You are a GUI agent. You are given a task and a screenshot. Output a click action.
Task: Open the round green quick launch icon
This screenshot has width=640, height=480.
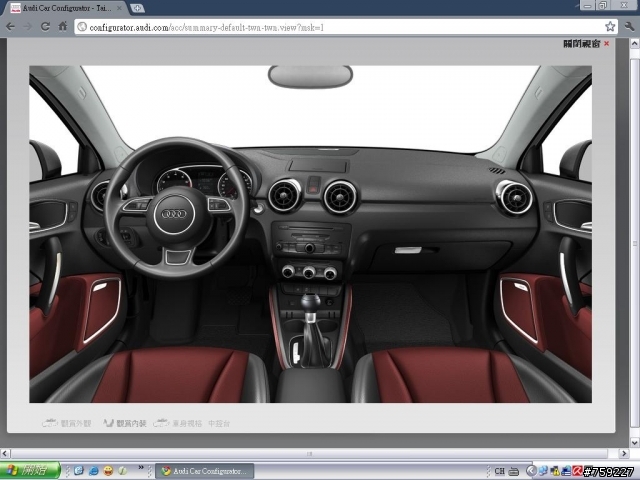(122, 471)
